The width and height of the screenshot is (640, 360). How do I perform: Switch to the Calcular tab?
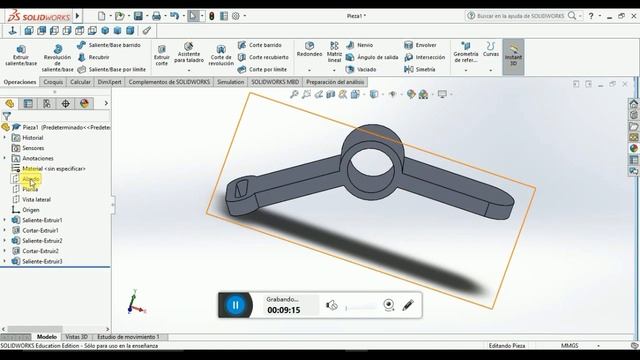pyautogui.click(x=80, y=82)
